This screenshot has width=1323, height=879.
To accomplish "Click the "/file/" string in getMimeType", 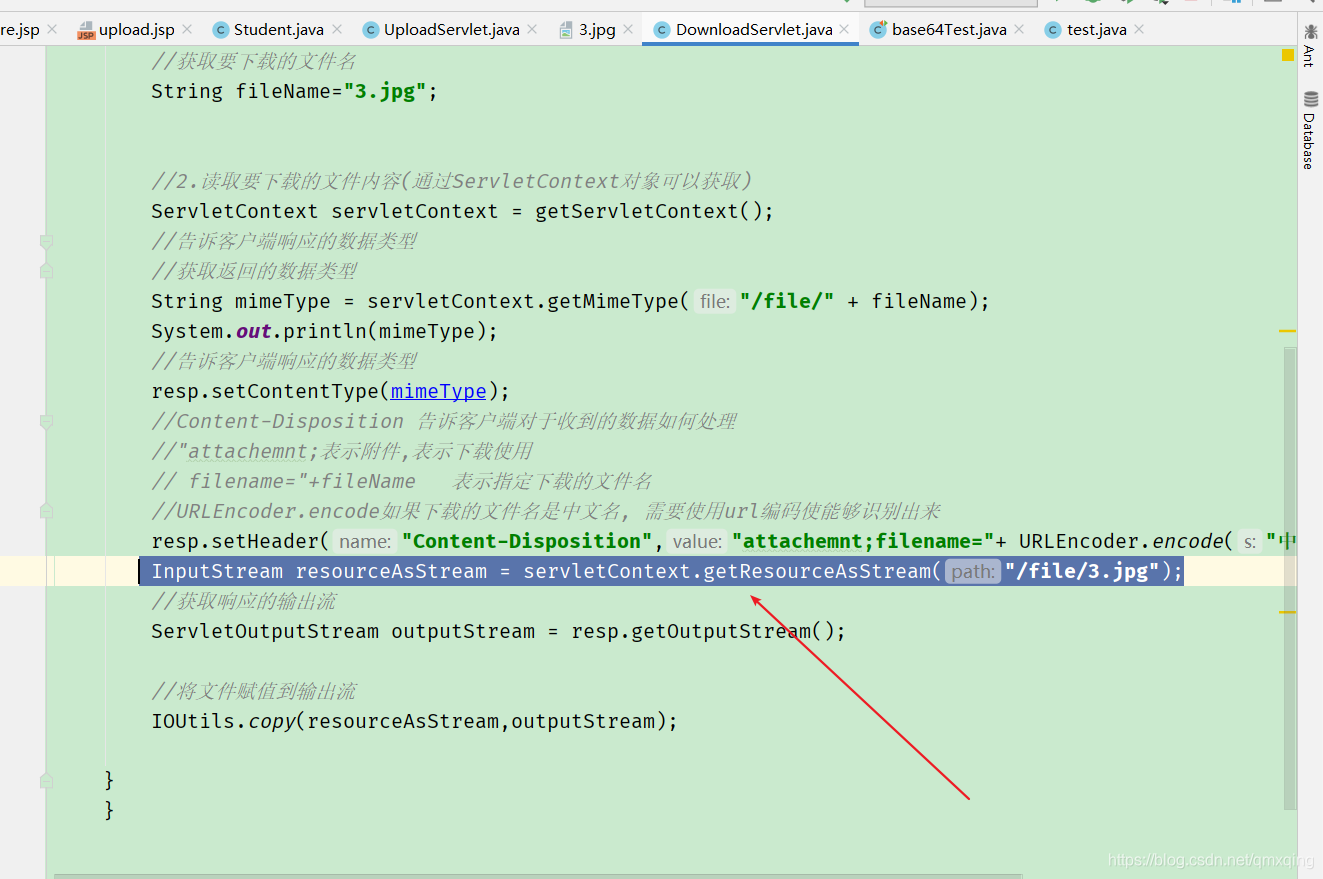I will (x=787, y=301).
